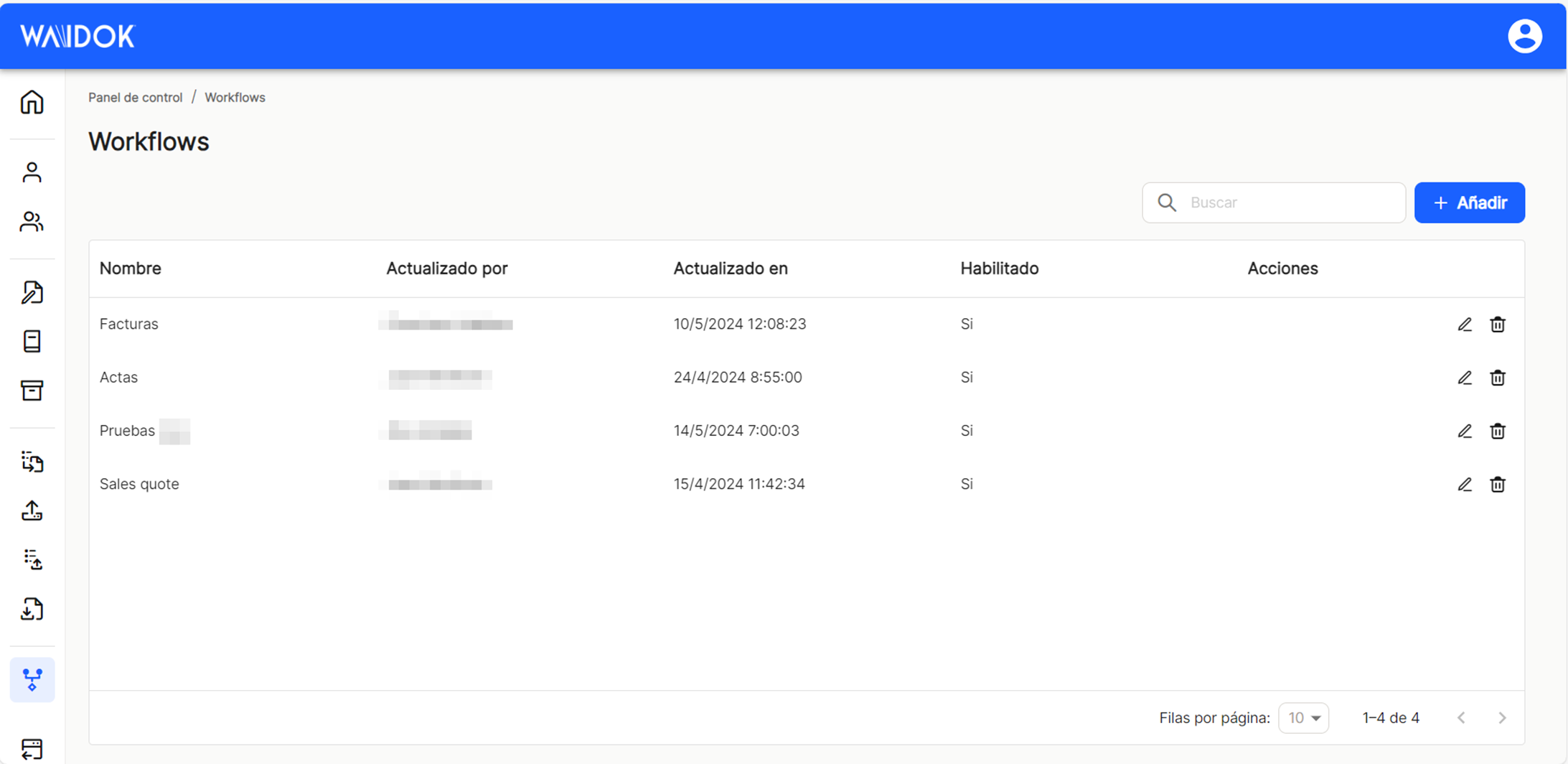
Task: Sort by Actualizado por column header
Action: 446,269
